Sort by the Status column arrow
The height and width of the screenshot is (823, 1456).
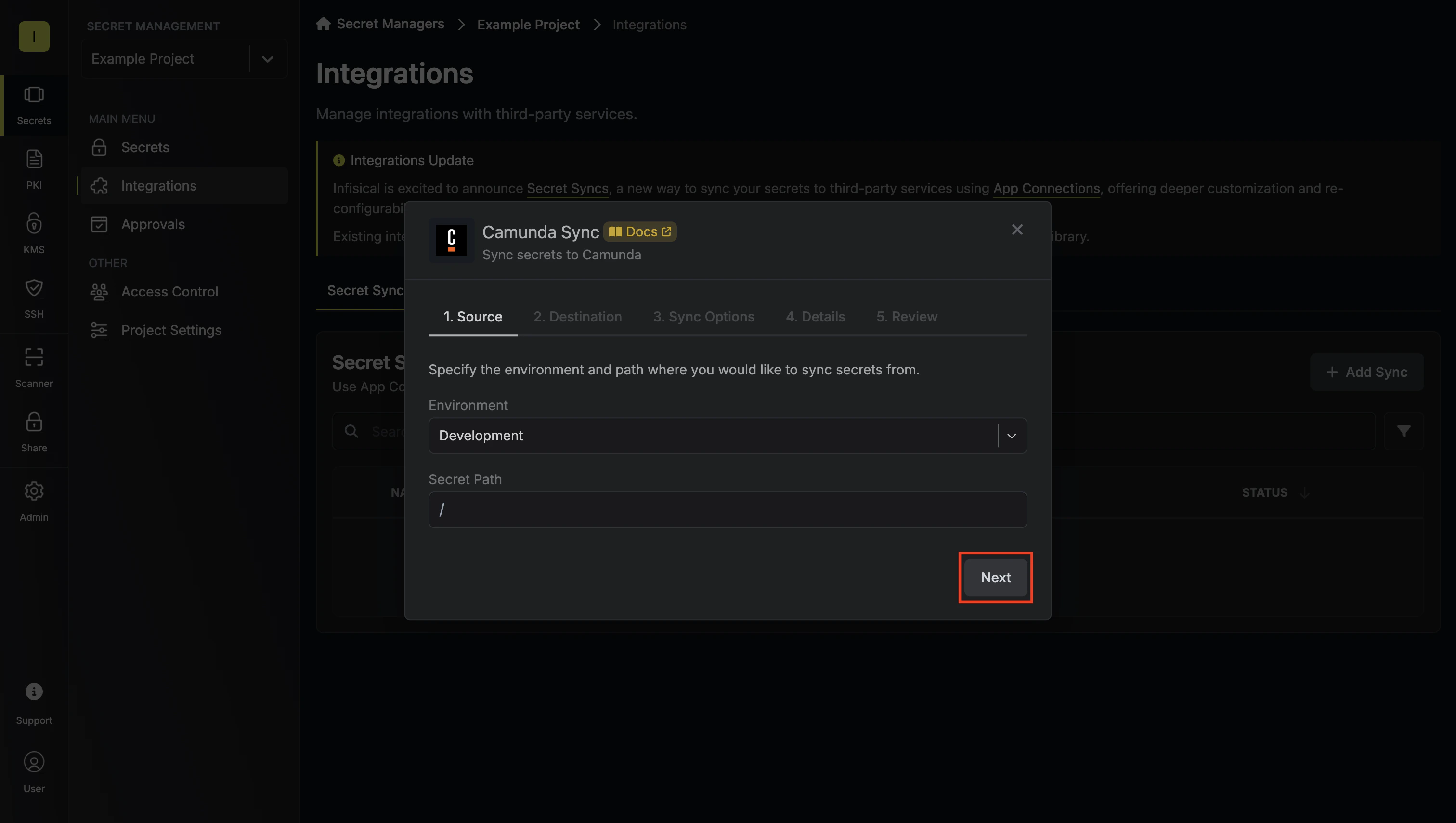(x=1304, y=492)
